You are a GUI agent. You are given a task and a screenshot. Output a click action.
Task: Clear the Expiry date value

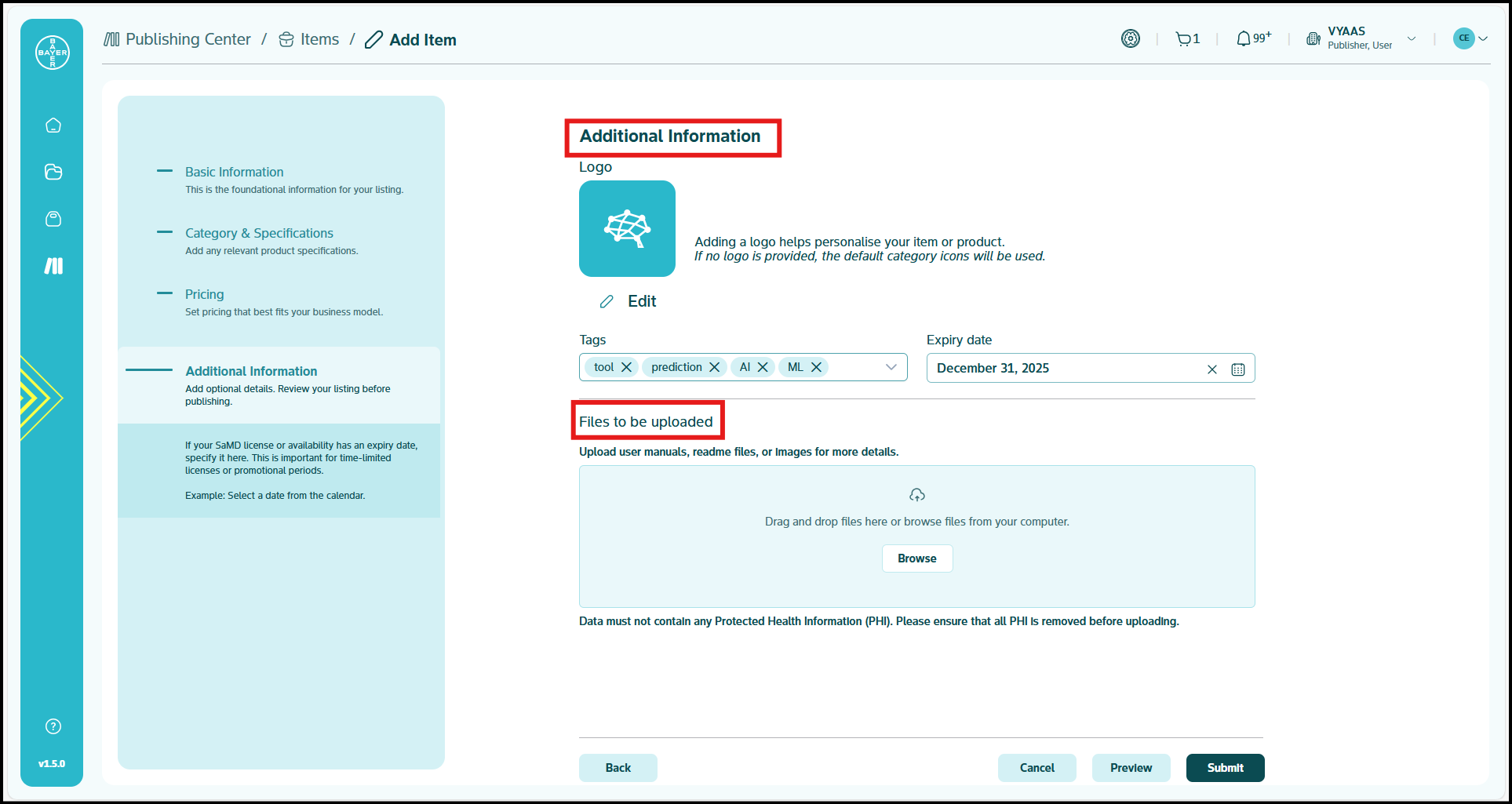(x=1212, y=369)
